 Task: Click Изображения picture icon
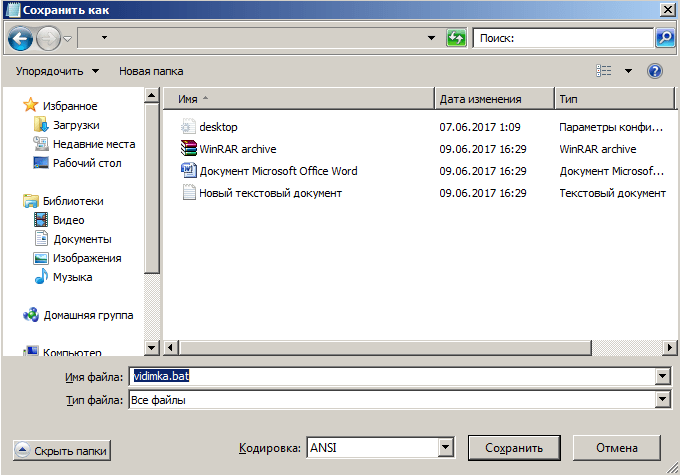point(41,258)
